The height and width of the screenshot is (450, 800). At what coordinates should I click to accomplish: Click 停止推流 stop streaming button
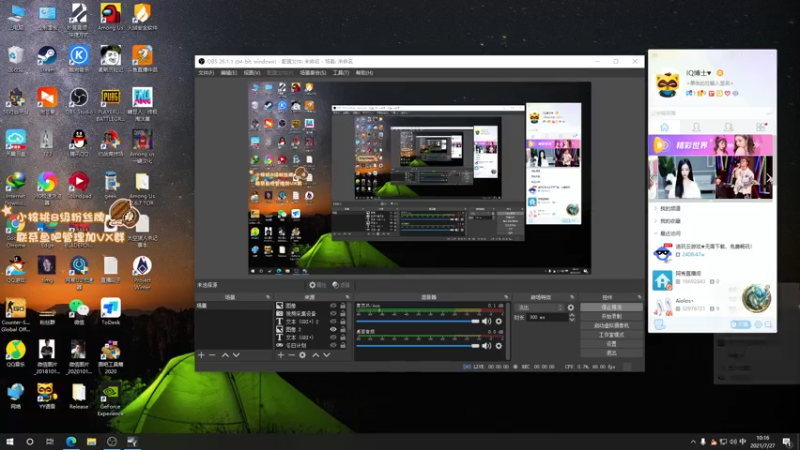pyautogui.click(x=611, y=307)
